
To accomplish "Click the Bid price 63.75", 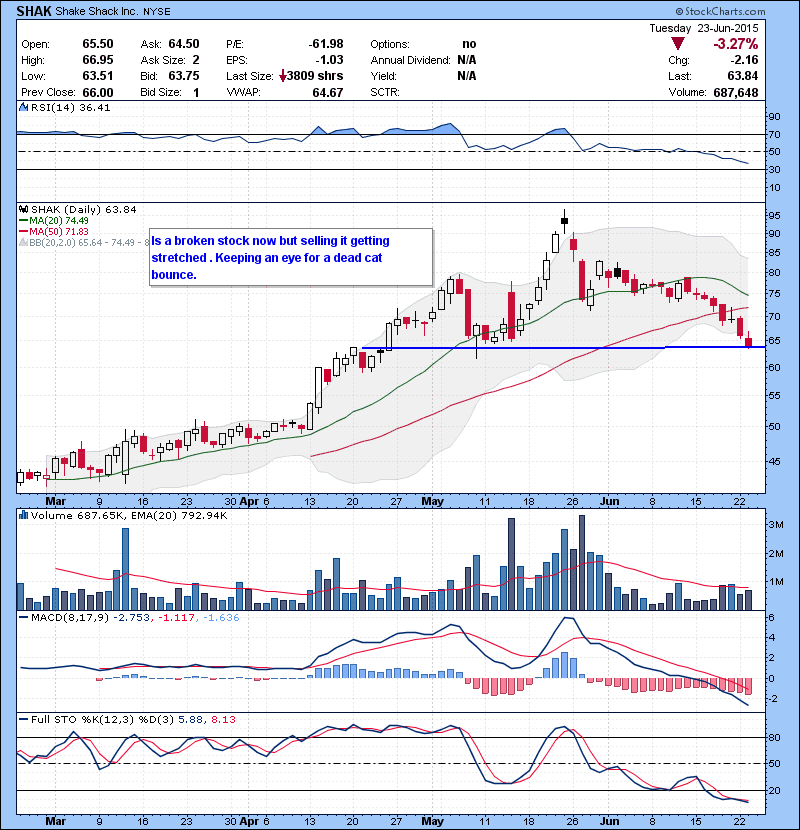I will [x=184, y=76].
